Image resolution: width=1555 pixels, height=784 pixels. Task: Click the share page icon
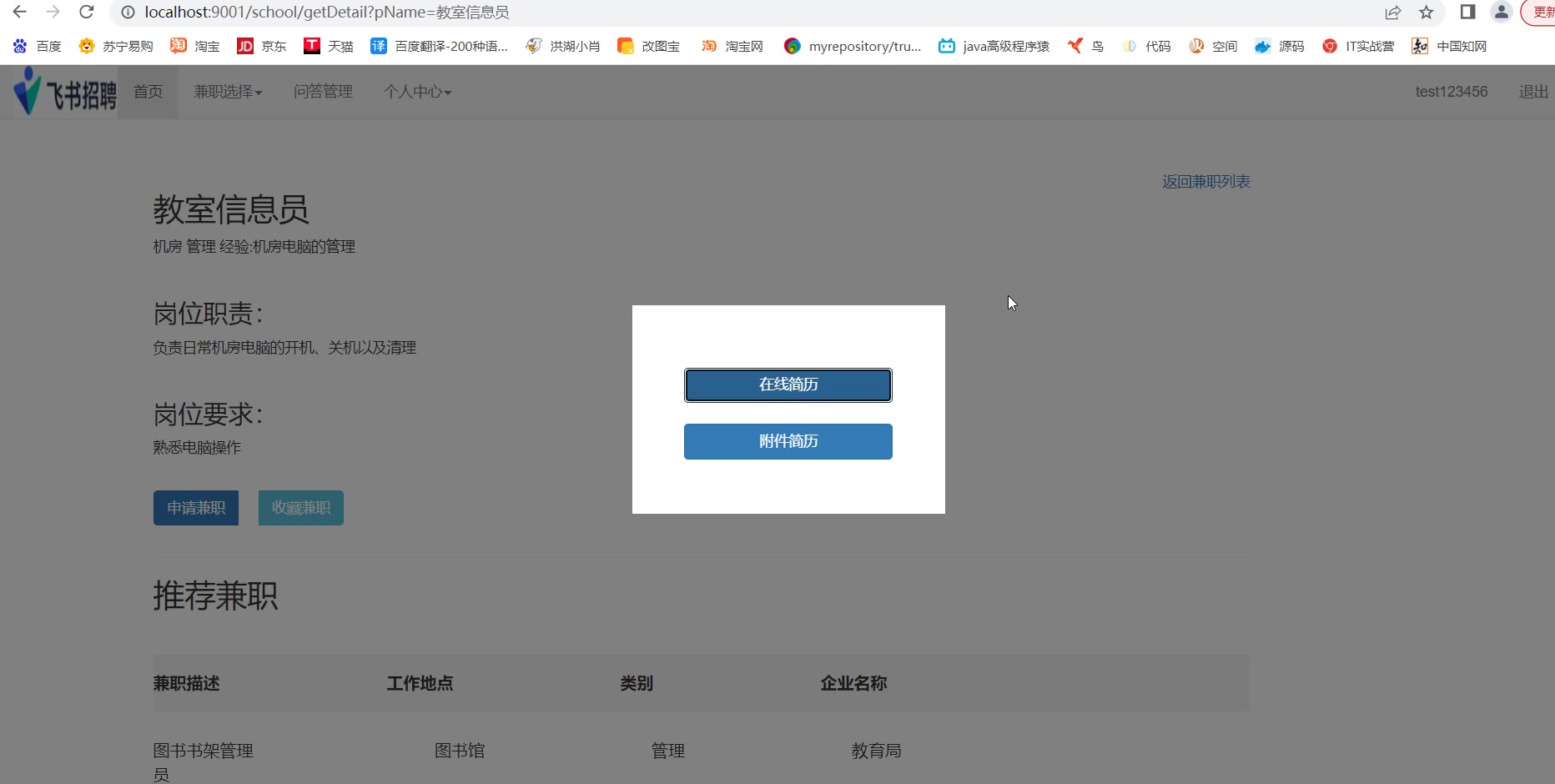[x=1392, y=13]
